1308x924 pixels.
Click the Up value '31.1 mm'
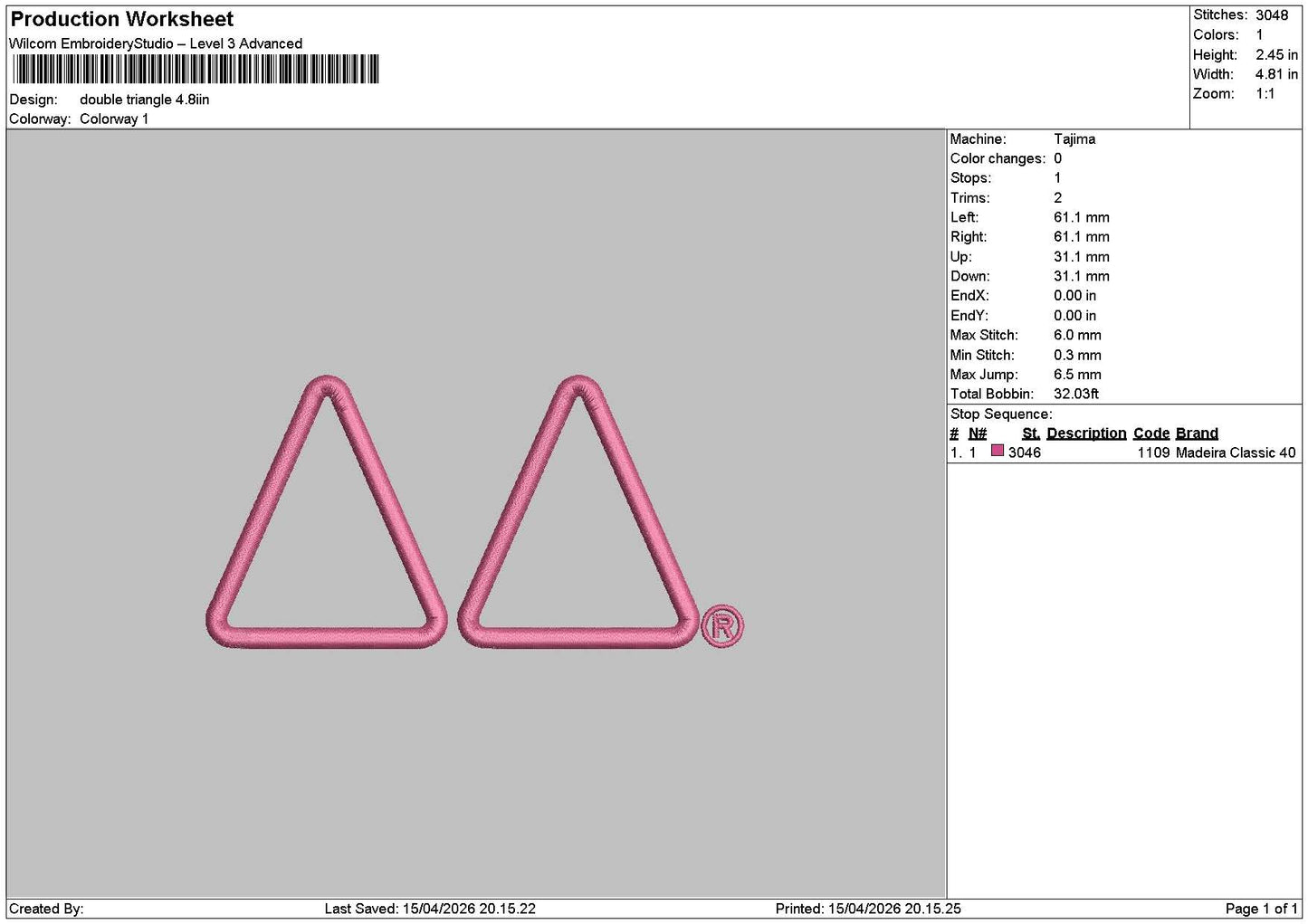pos(1082,257)
